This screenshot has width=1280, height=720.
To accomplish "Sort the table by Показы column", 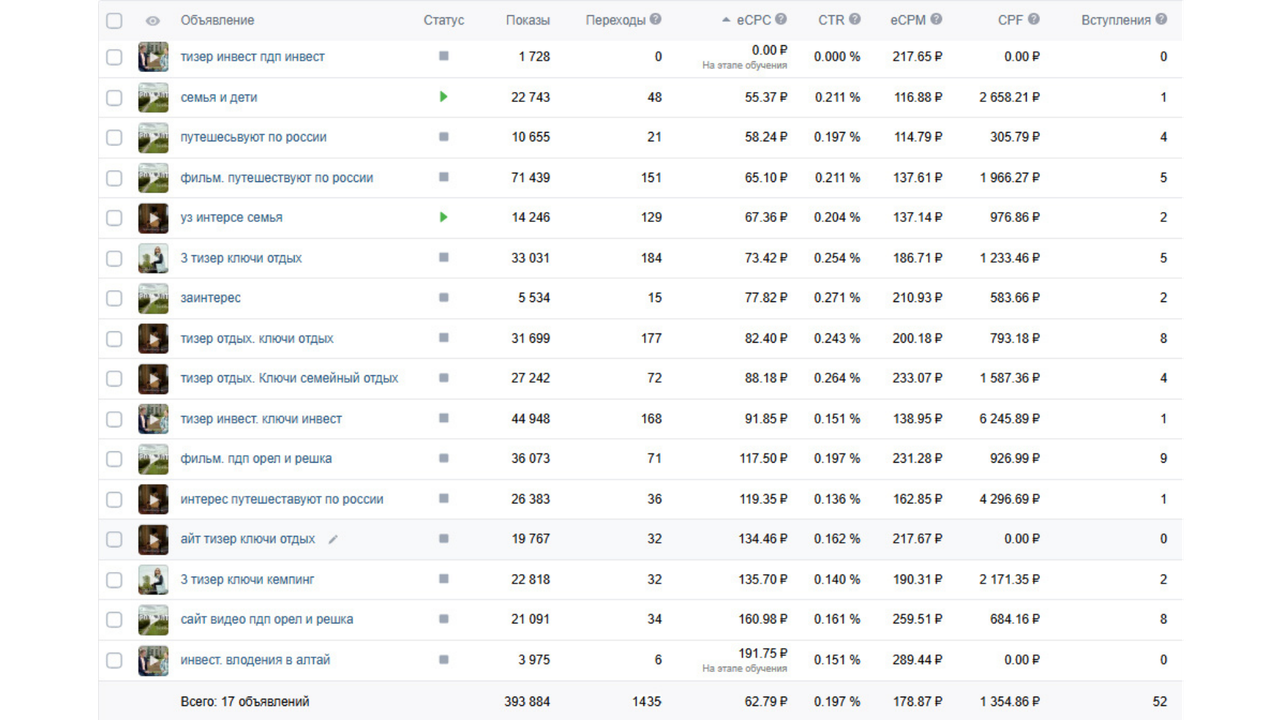I will point(527,20).
